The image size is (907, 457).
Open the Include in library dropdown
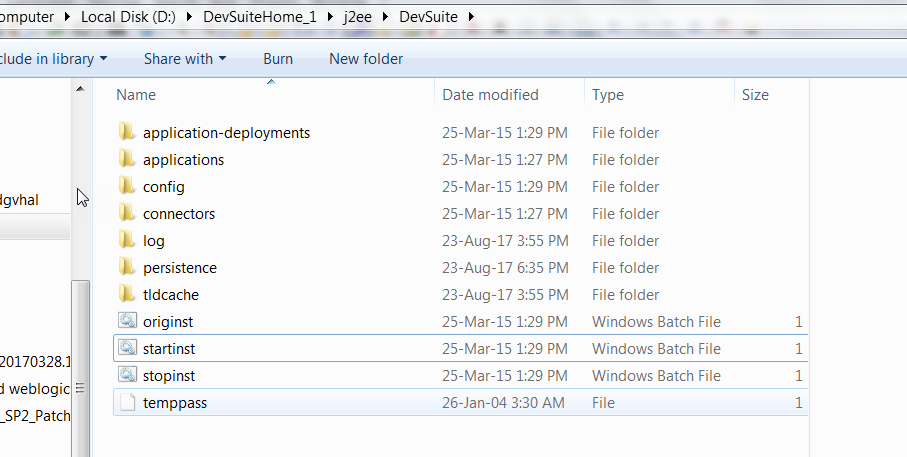(53, 59)
